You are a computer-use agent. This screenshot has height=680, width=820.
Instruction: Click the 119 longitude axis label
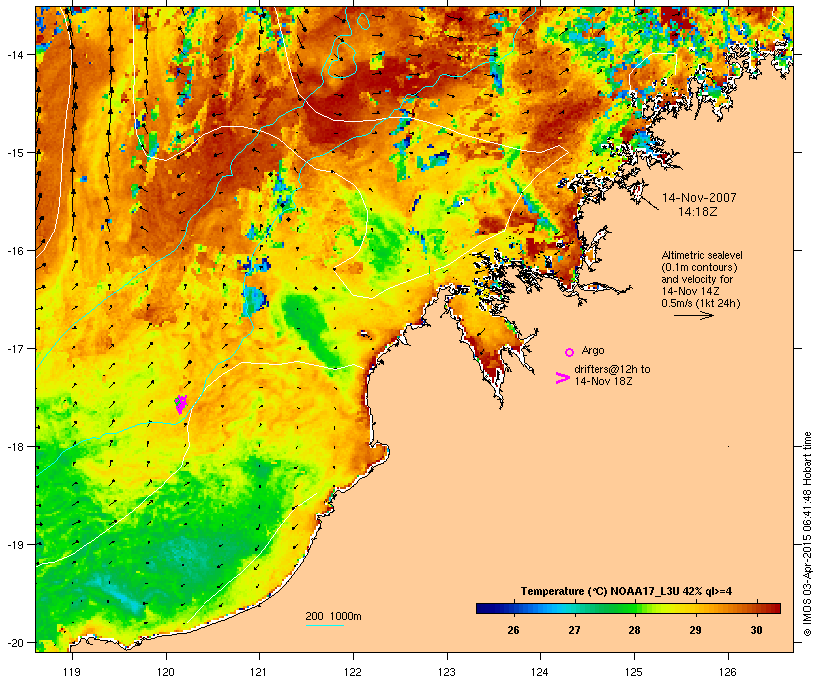pyautogui.click(x=72, y=672)
